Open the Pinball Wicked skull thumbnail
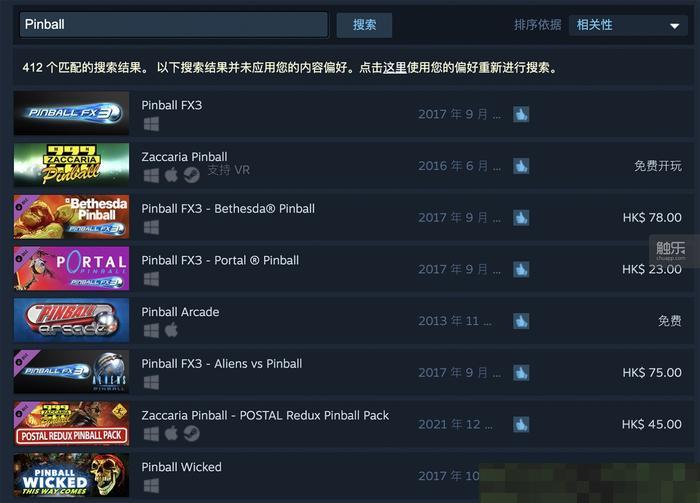 (71, 475)
